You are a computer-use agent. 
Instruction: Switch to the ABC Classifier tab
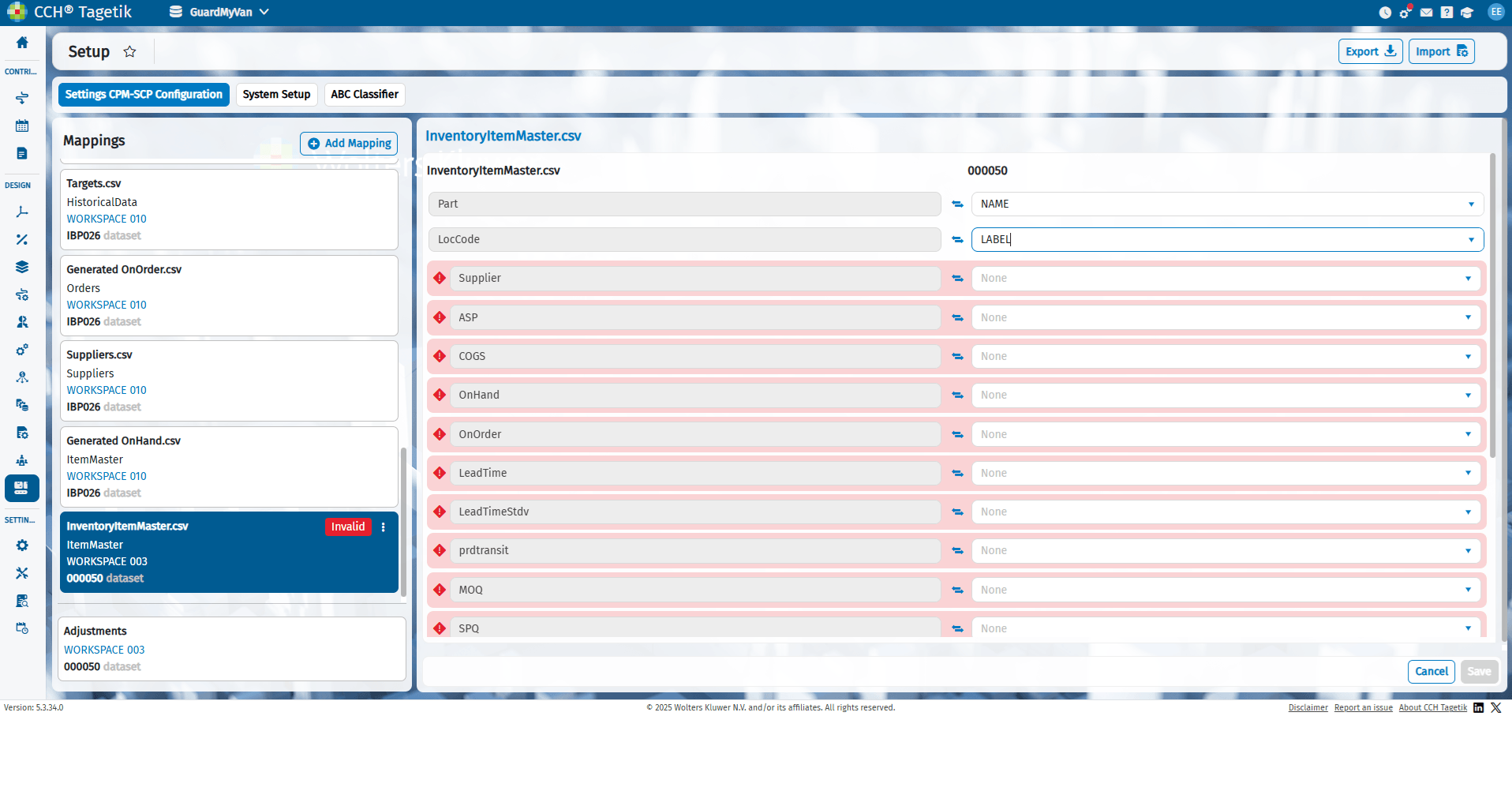click(x=365, y=95)
